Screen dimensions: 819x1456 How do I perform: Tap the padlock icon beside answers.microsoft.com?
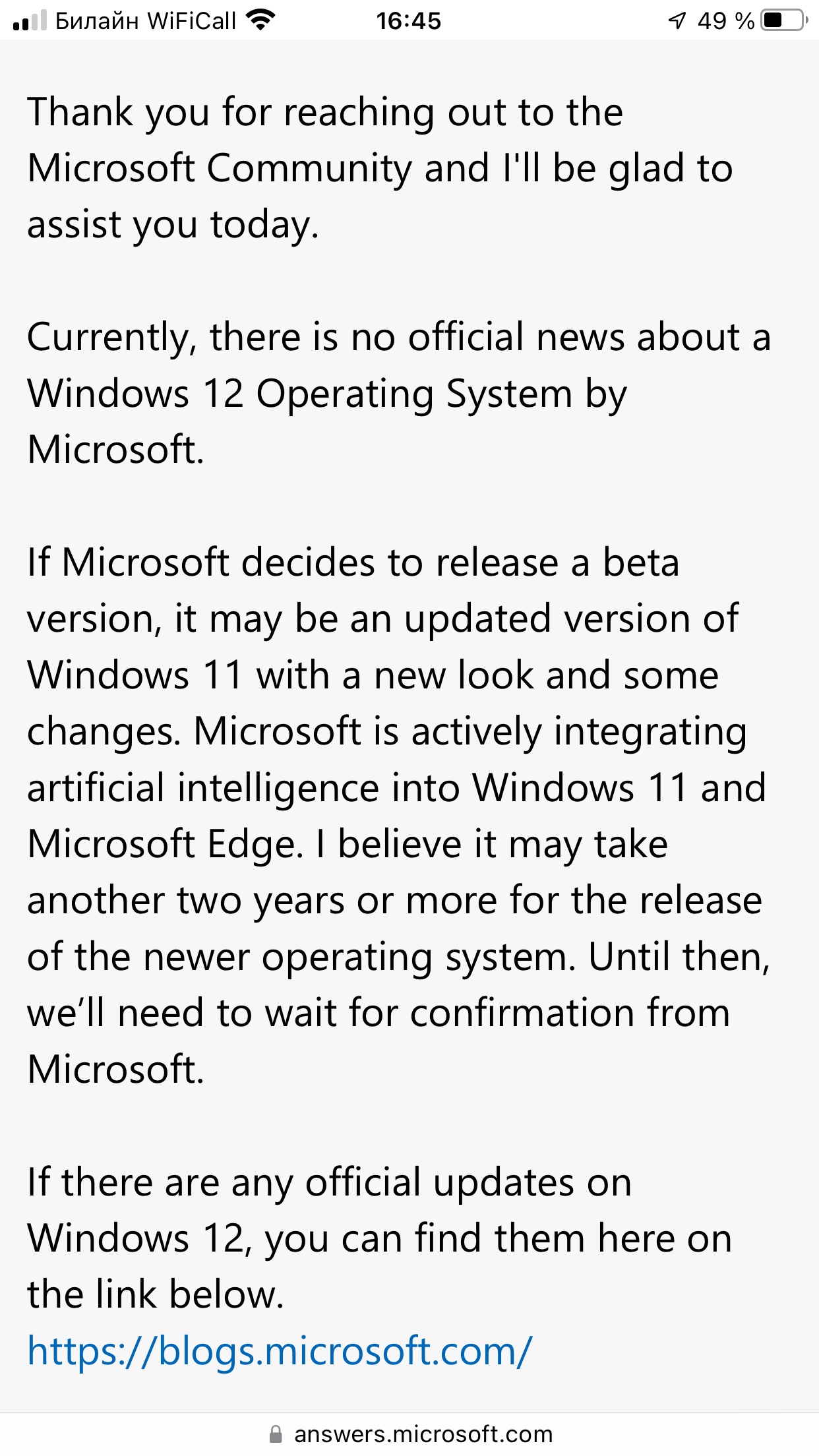click(x=276, y=1434)
